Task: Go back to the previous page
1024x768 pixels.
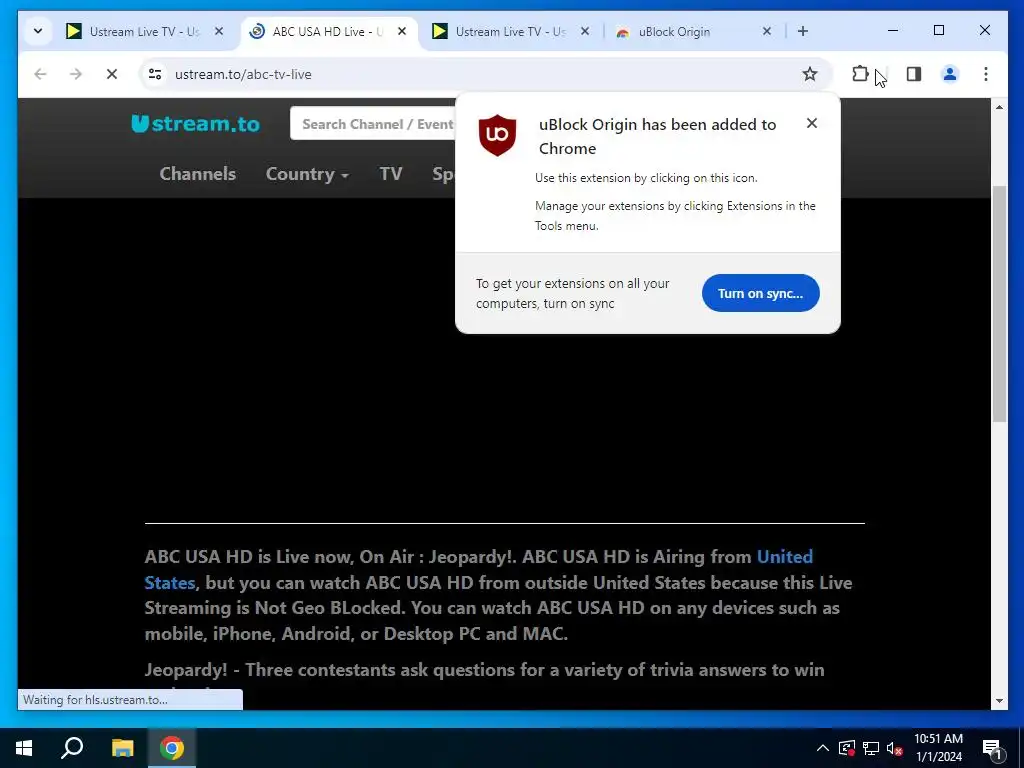Action: (40, 74)
